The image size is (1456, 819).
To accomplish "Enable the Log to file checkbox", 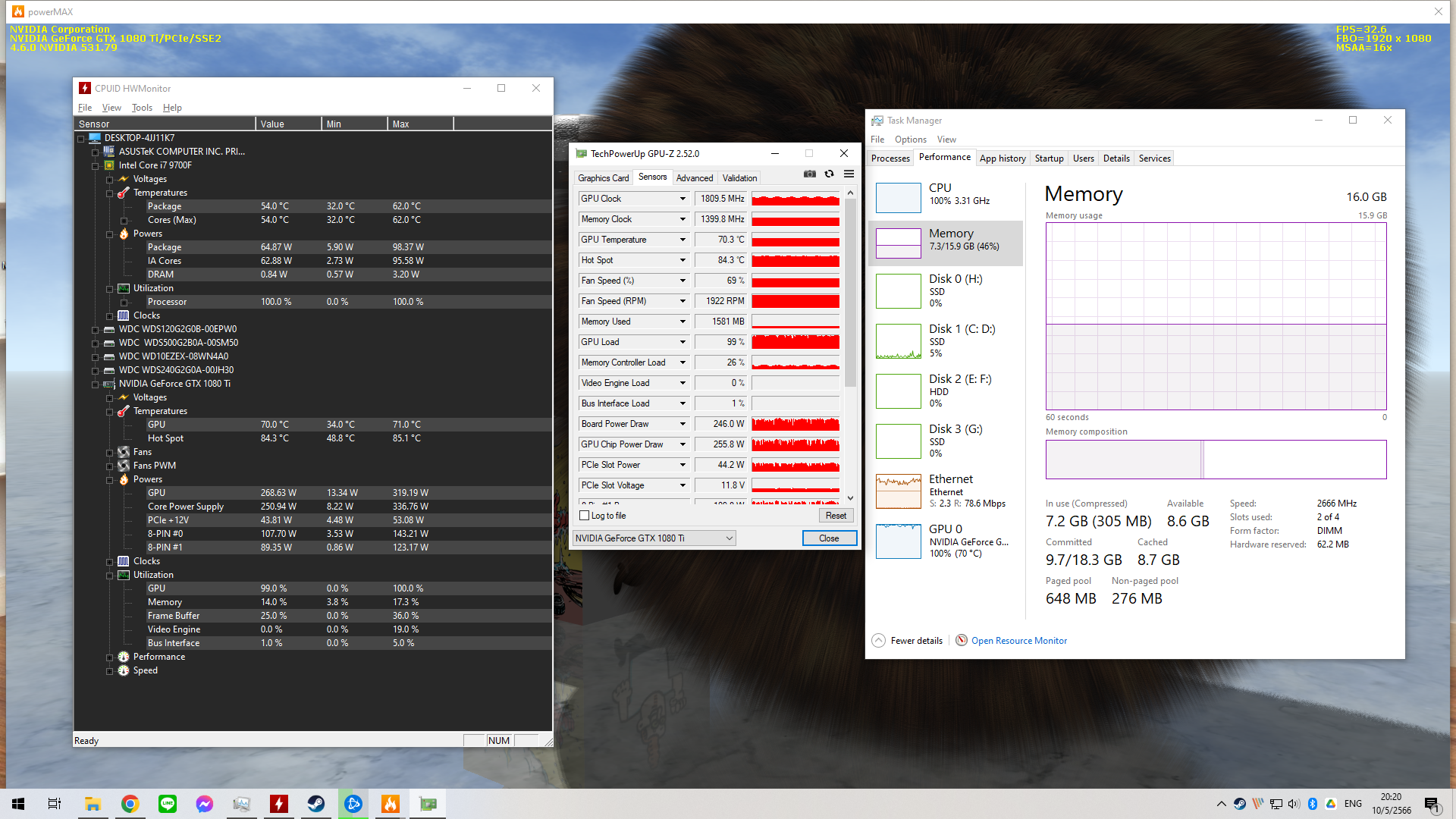I will coord(585,516).
